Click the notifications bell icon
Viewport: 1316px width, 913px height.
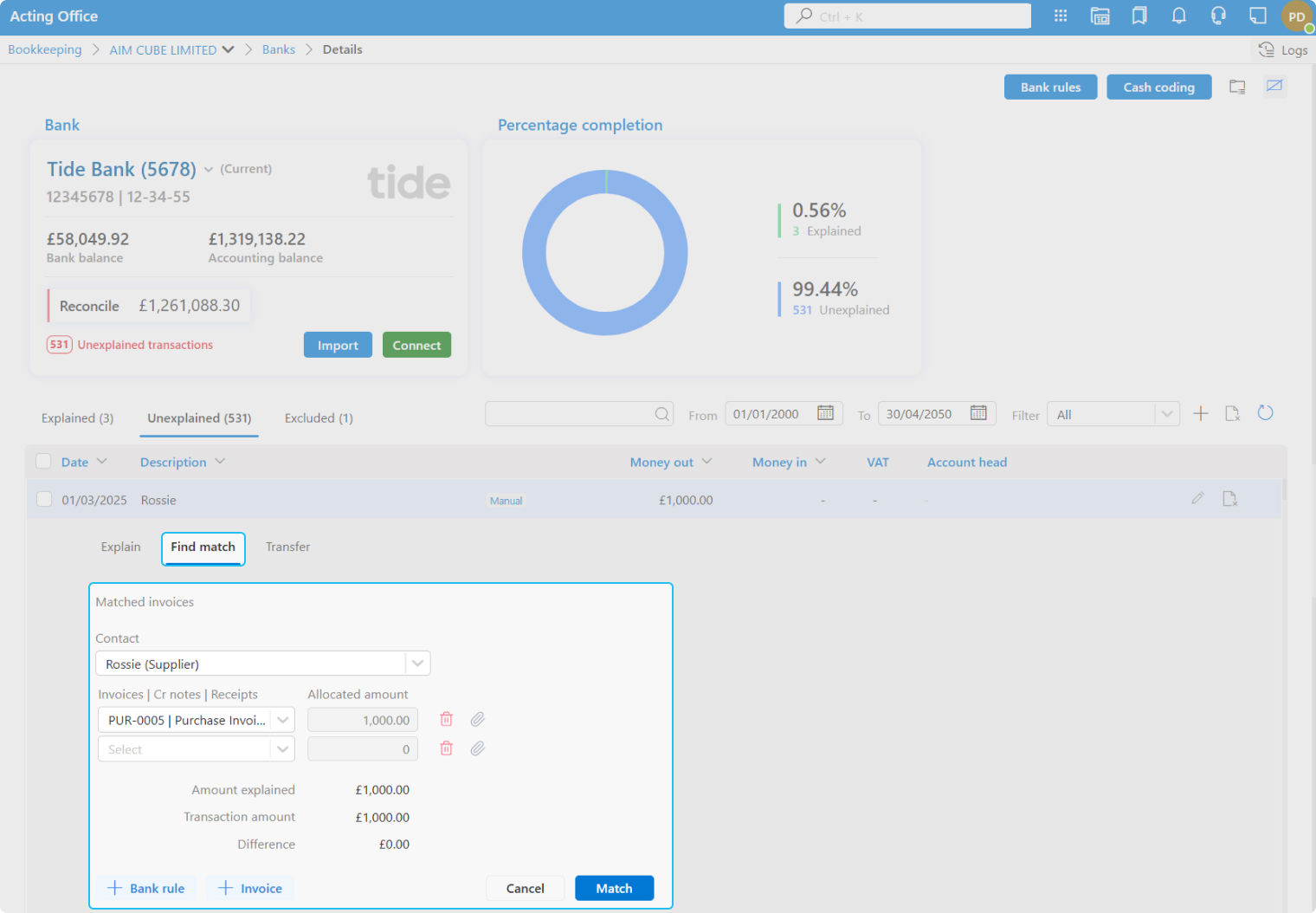pos(1178,16)
